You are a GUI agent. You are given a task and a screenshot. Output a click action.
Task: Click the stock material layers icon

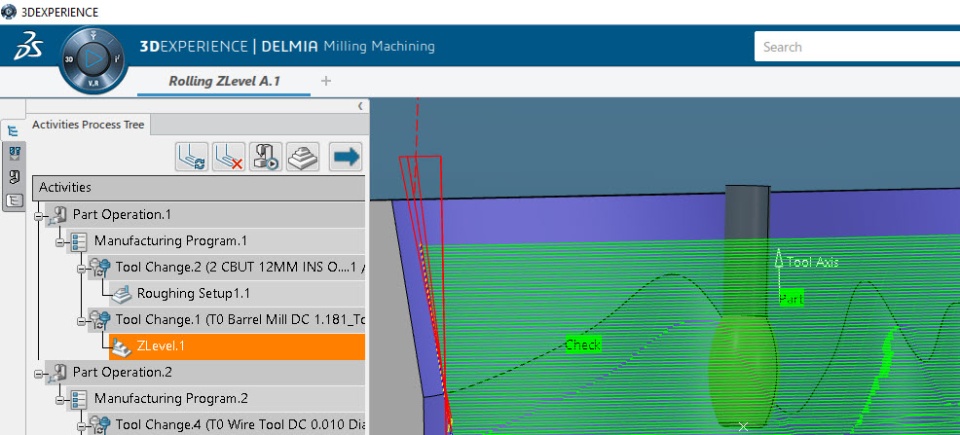[303, 156]
